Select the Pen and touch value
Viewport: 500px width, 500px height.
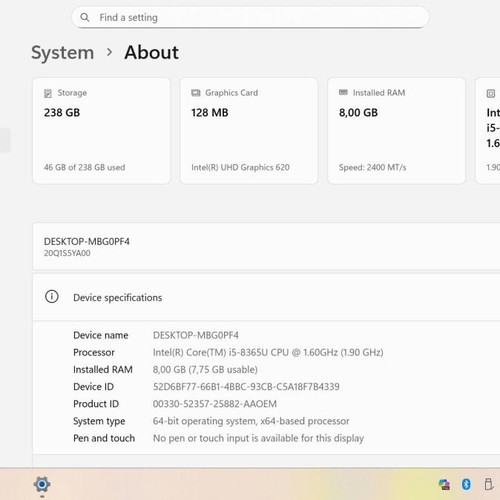[258, 438]
